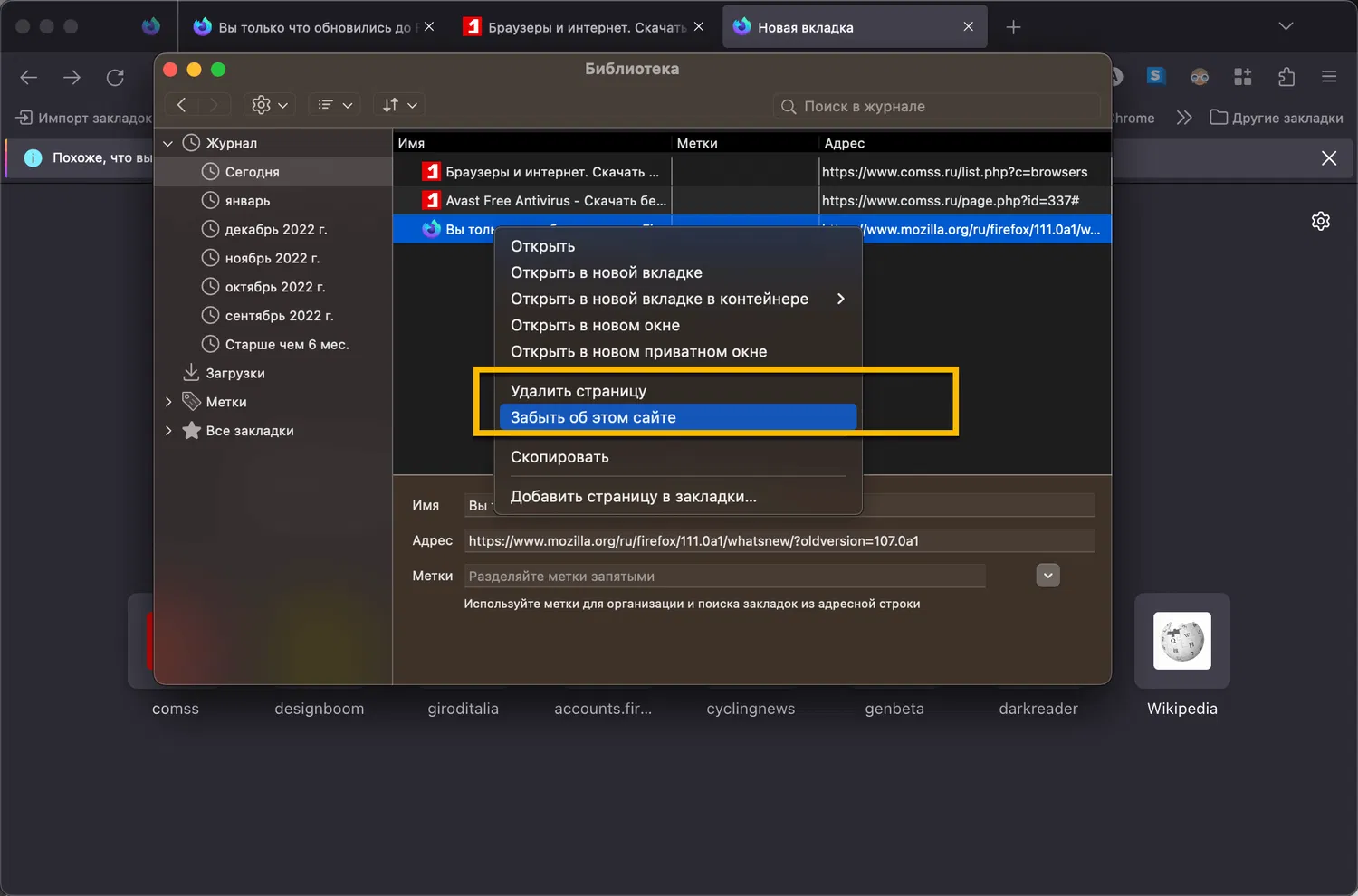Go back in the Library window
Image resolution: width=1358 pixels, height=896 pixels.
[x=182, y=105]
